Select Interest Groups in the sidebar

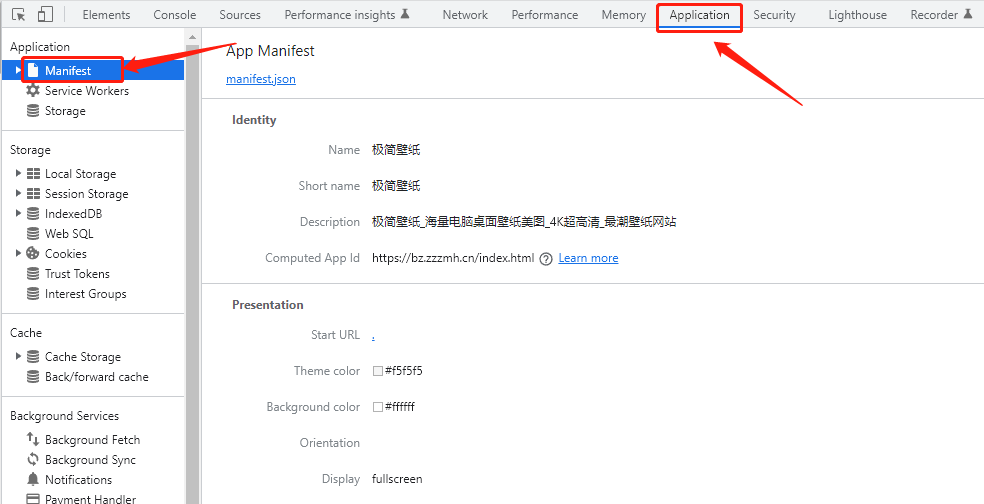click(x=85, y=294)
